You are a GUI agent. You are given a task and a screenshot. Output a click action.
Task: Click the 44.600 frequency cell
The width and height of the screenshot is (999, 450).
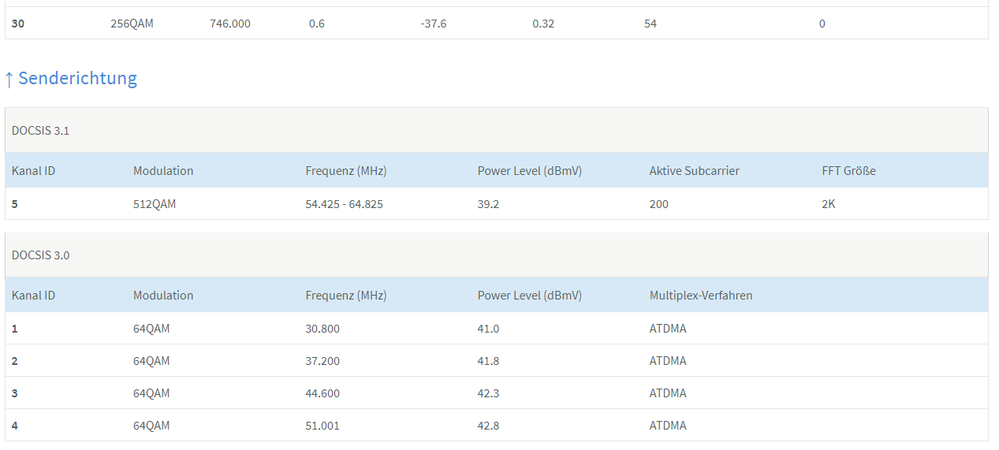click(x=322, y=393)
